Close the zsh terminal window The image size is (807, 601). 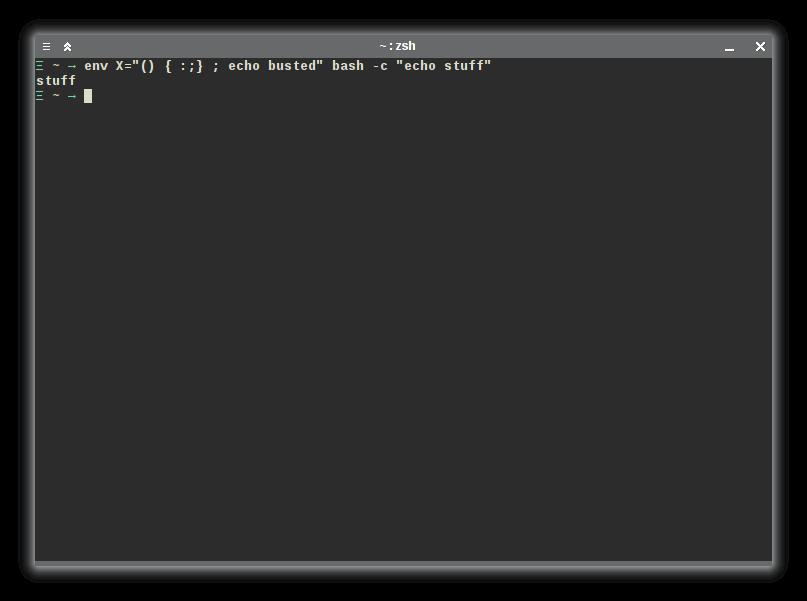click(x=760, y=47)
